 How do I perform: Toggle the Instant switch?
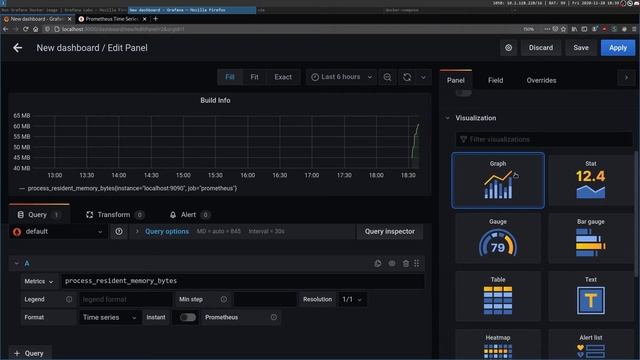(x=188, y=317)
